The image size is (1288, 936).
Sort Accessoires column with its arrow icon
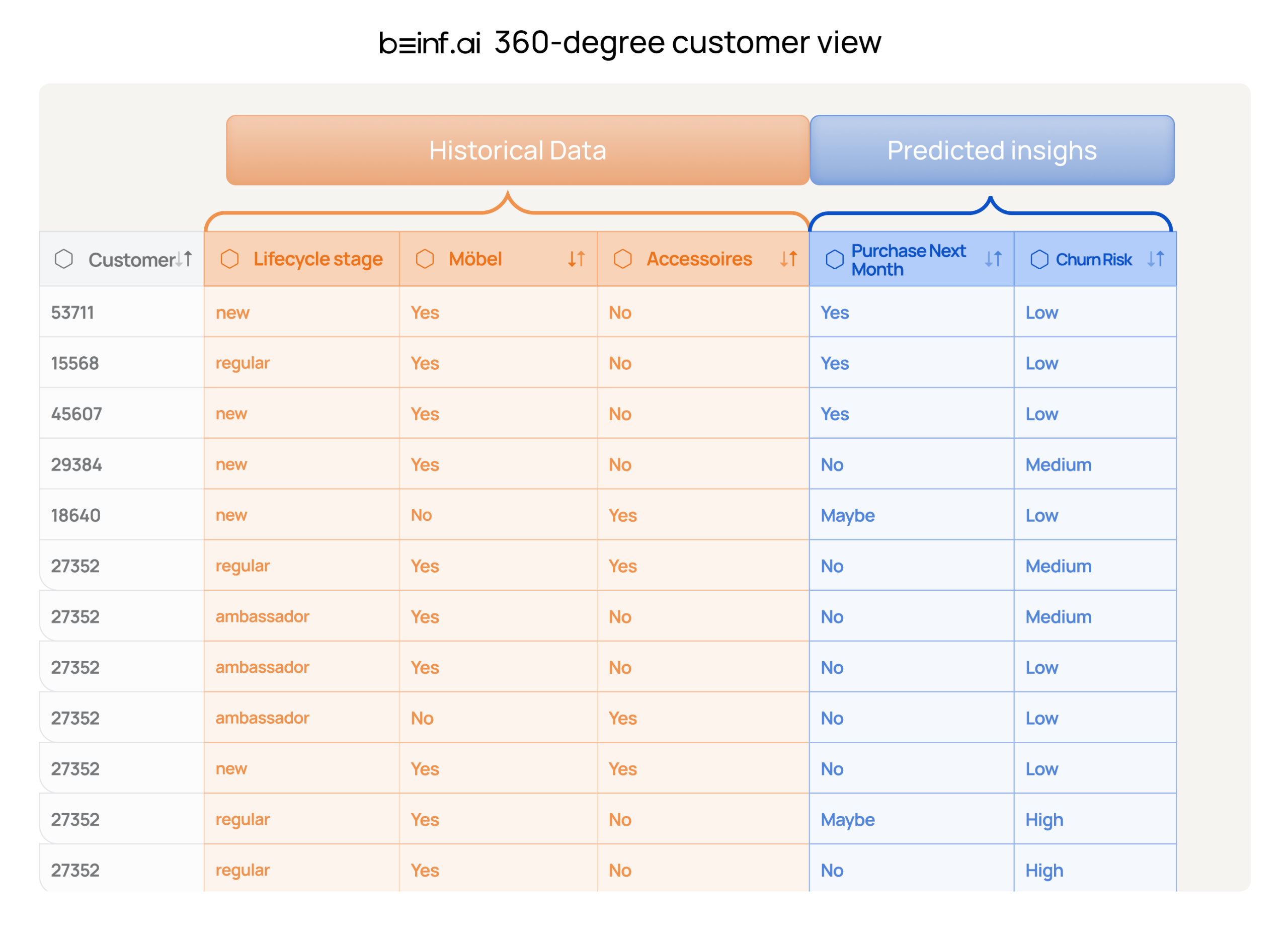tap(788, 259)
